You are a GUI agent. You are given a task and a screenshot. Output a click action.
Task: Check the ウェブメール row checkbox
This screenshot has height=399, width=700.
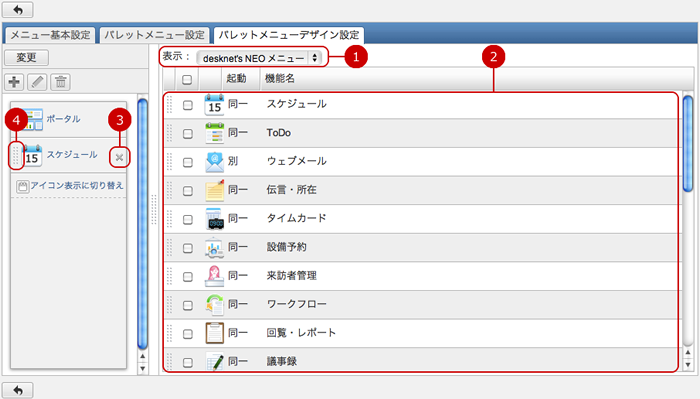pos(188,162)
